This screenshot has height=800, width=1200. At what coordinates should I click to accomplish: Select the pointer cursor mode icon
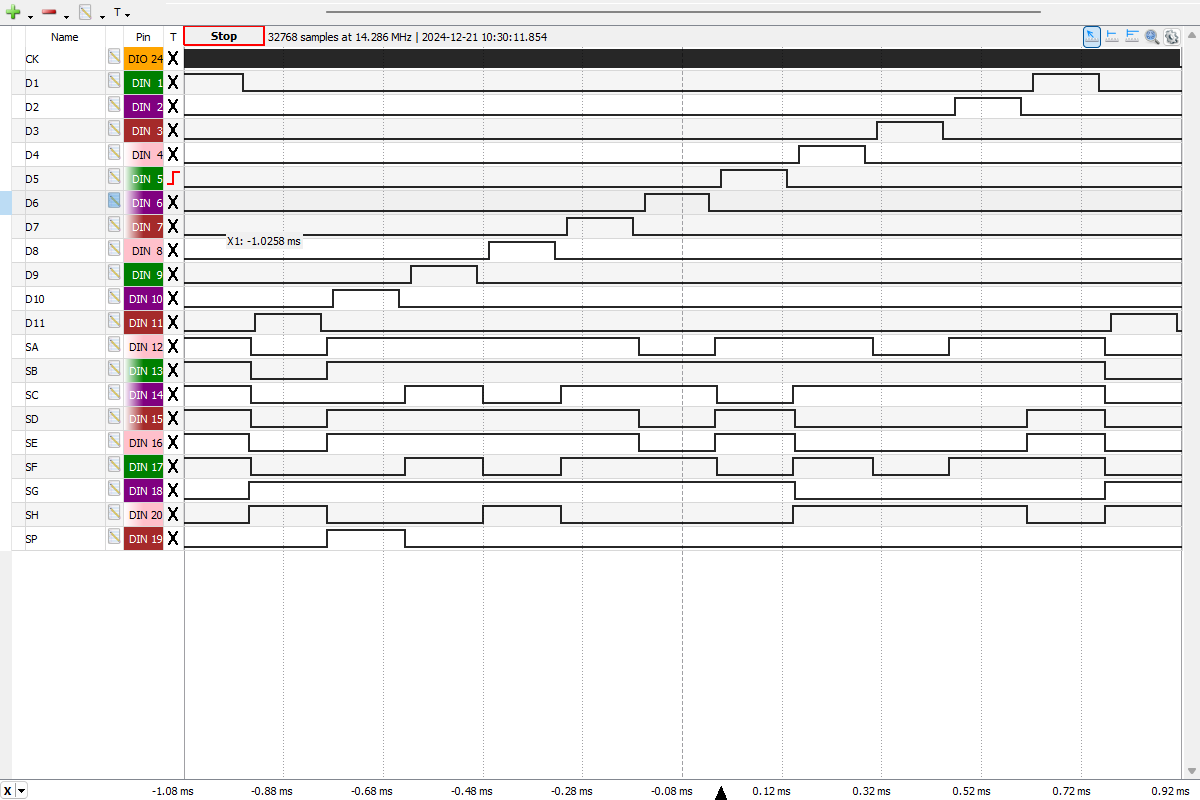[1092, 37]
